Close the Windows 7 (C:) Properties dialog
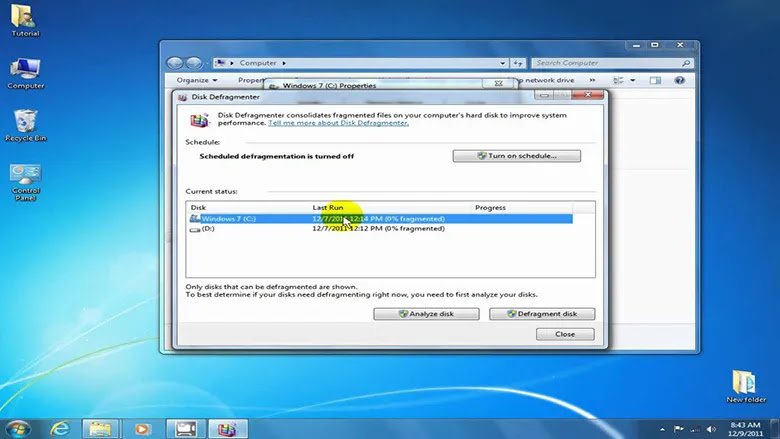This screenshot has width=780, height=439. pyautogui.click(x=498, y=84)
